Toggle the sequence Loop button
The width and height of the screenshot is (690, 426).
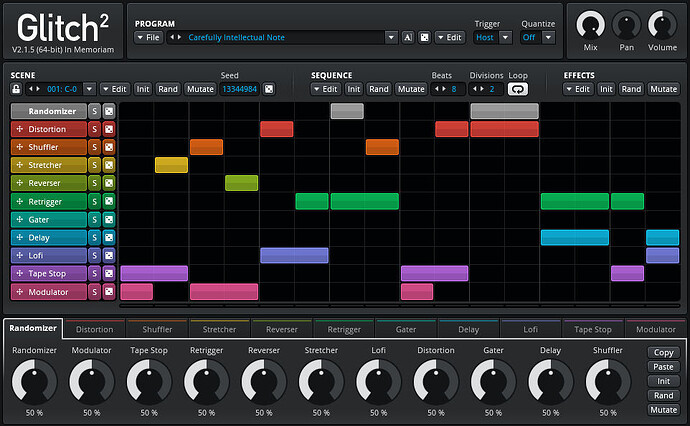coord(518,89)
